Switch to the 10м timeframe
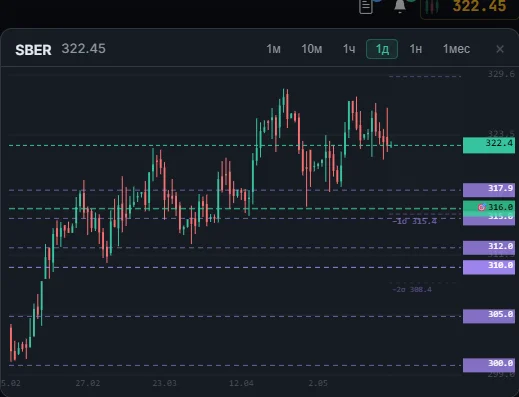Screen dimensions: 519x397 coord(312,49)
